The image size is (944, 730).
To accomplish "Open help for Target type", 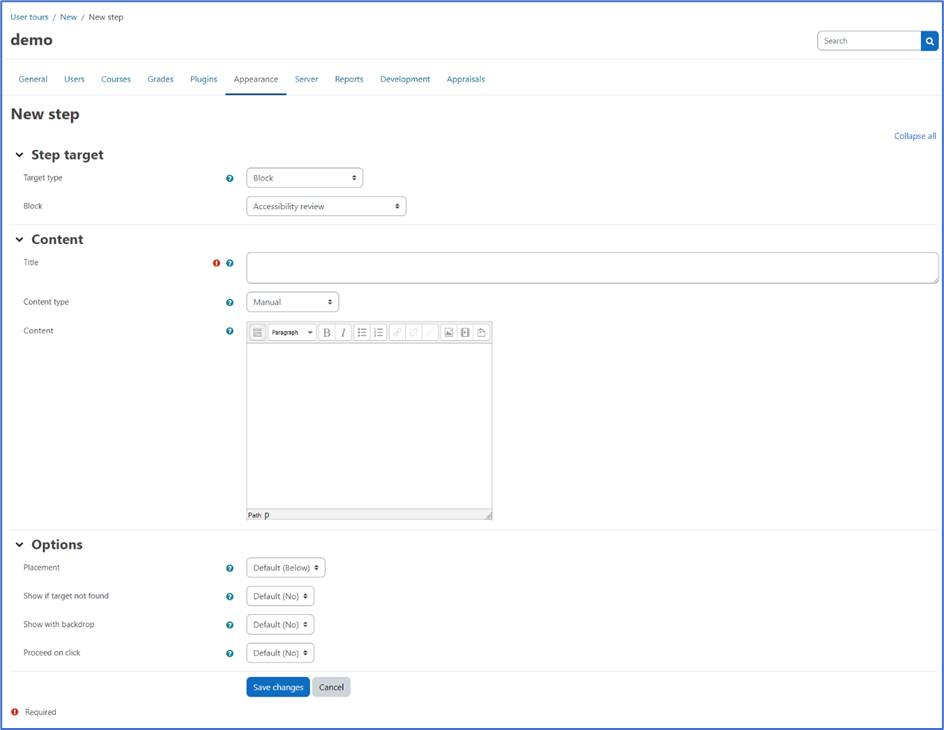I will 229,178.
